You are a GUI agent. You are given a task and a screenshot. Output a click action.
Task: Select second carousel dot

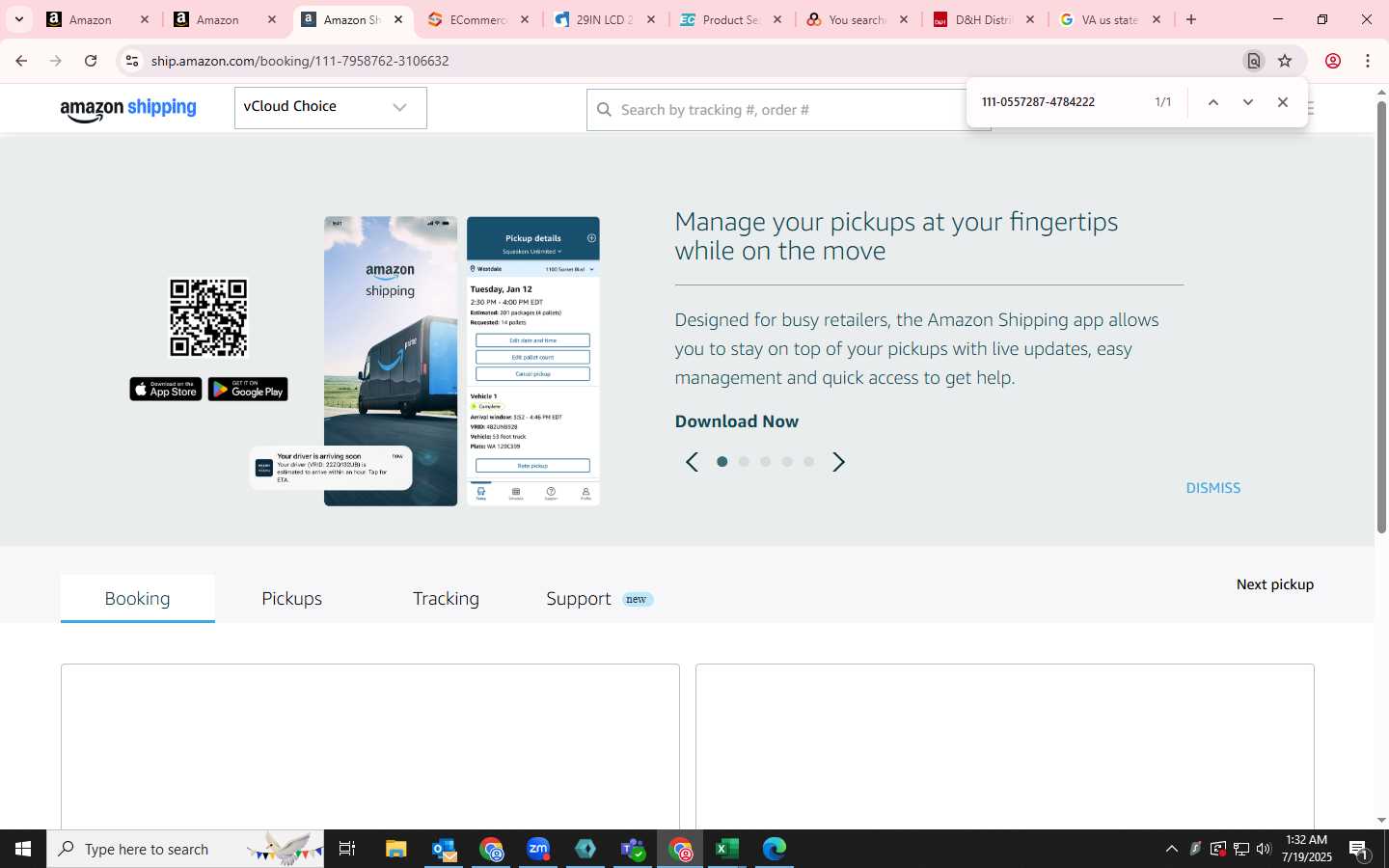pos(744,462)
